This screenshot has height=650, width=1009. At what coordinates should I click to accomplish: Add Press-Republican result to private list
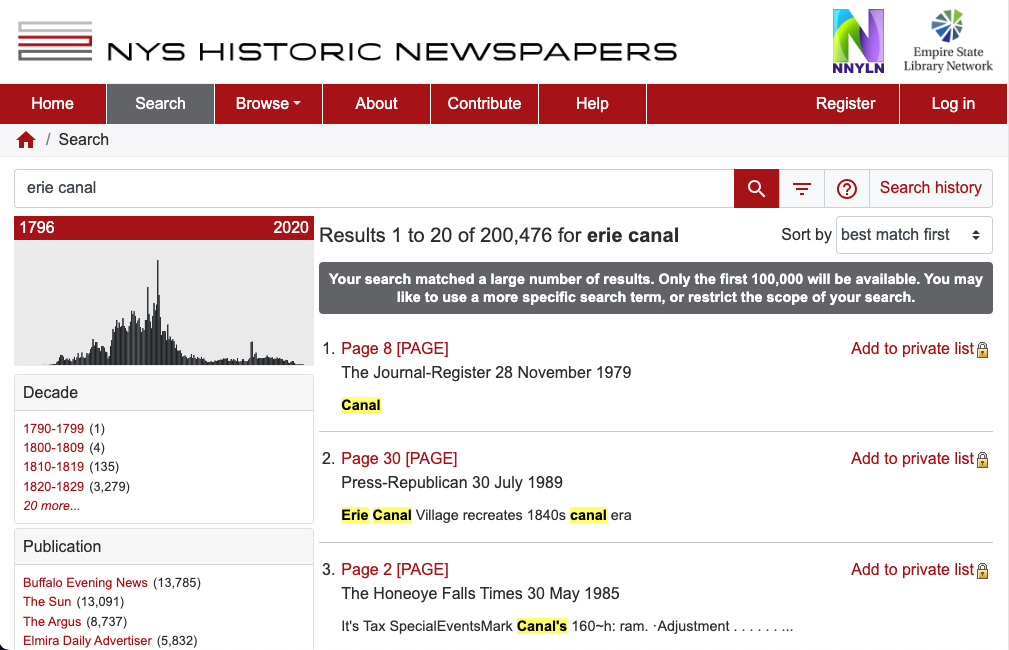[x=912, y=459]
